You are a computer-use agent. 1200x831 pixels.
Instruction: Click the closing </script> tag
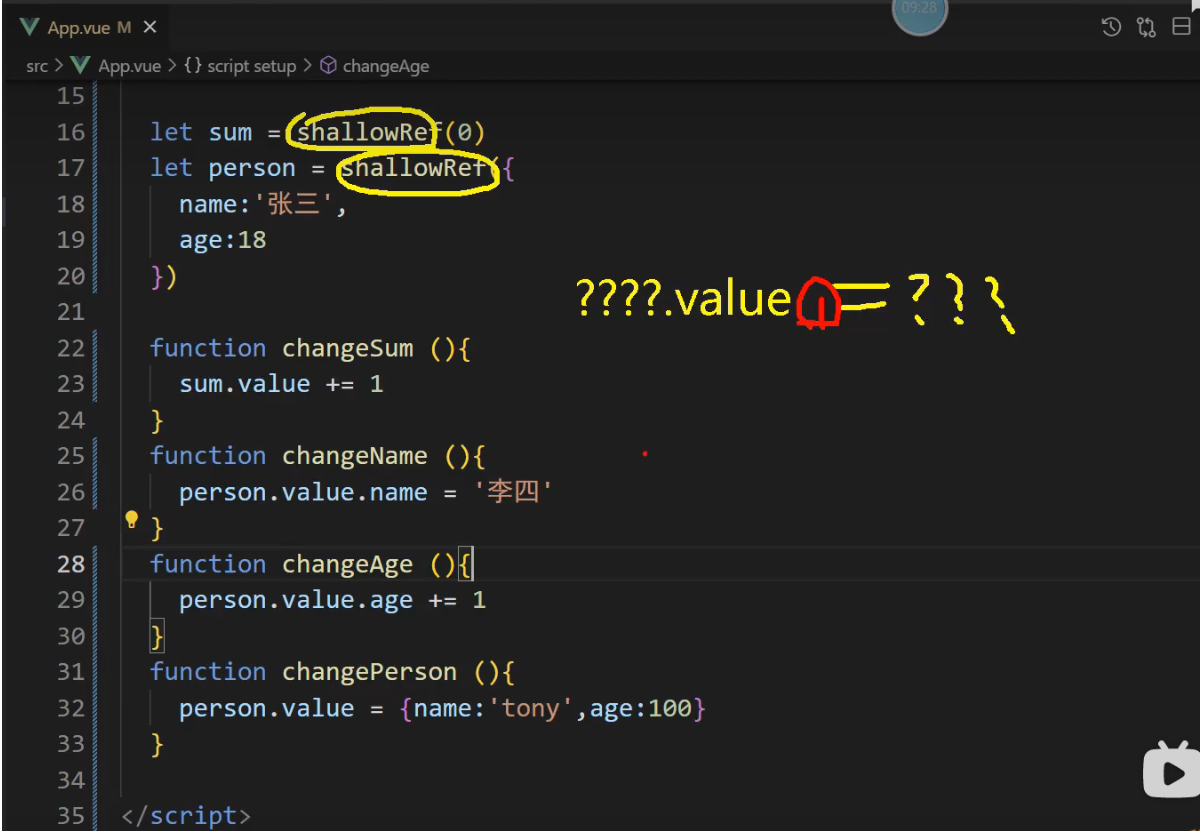(186, 816)
